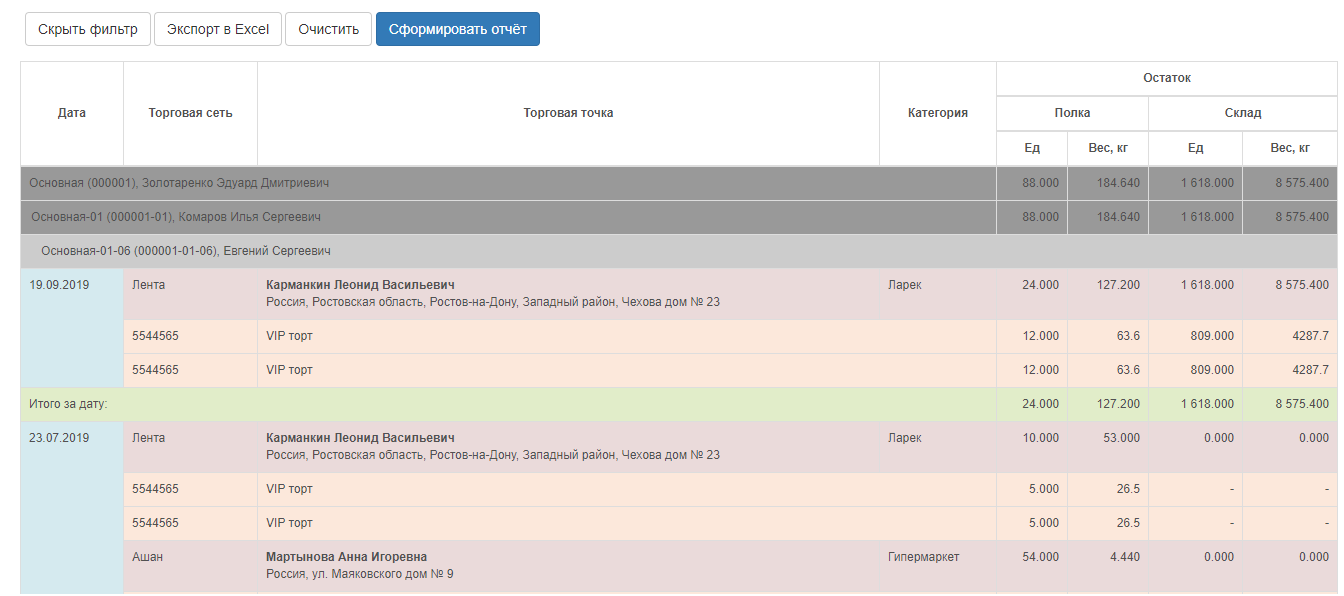Viewport: 1344px width, 596px height.
Task: Click the "Торговая точка" column header
Action: tap(568, 113)
